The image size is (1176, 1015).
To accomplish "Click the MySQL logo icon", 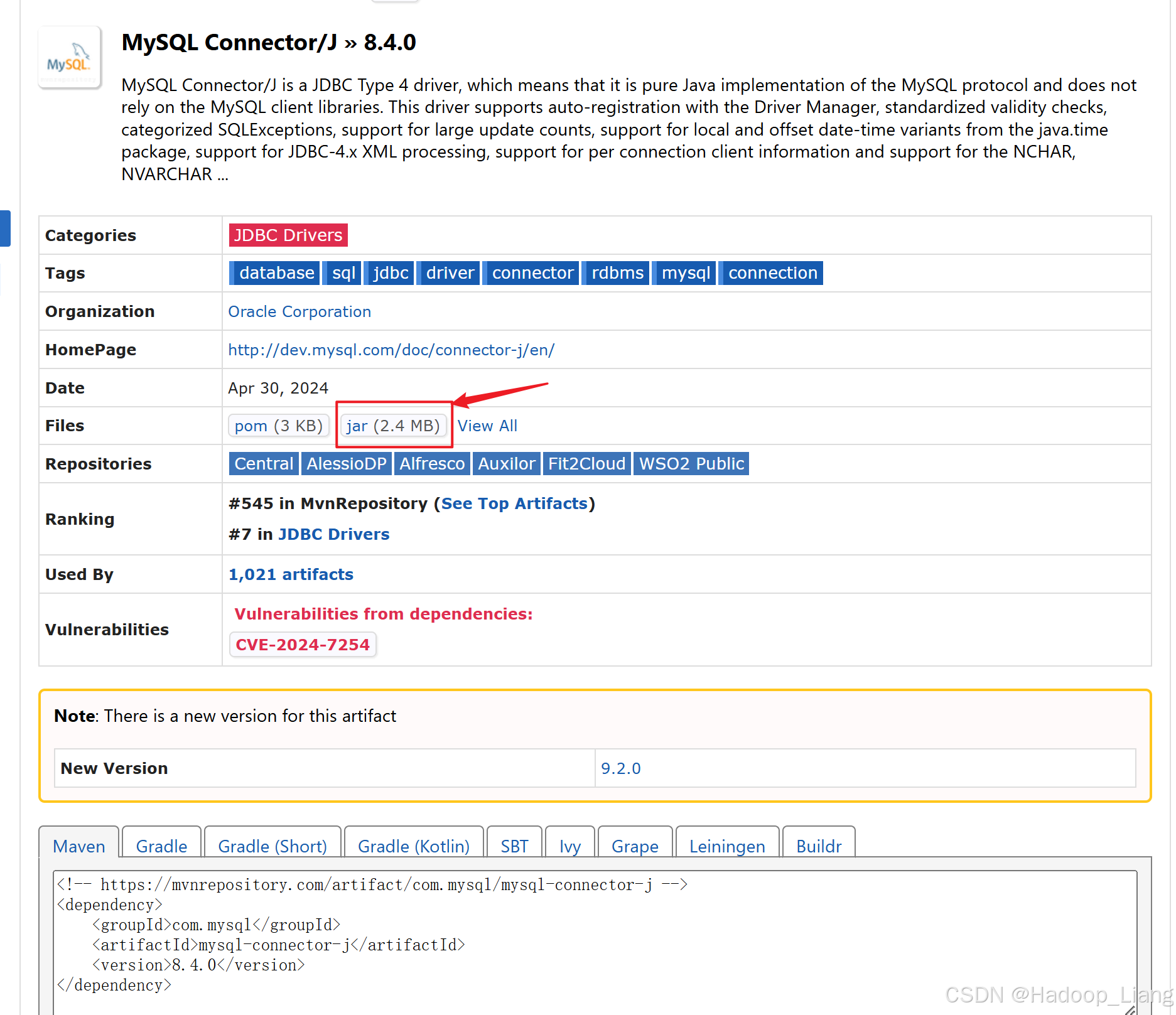I will (69, 58).
